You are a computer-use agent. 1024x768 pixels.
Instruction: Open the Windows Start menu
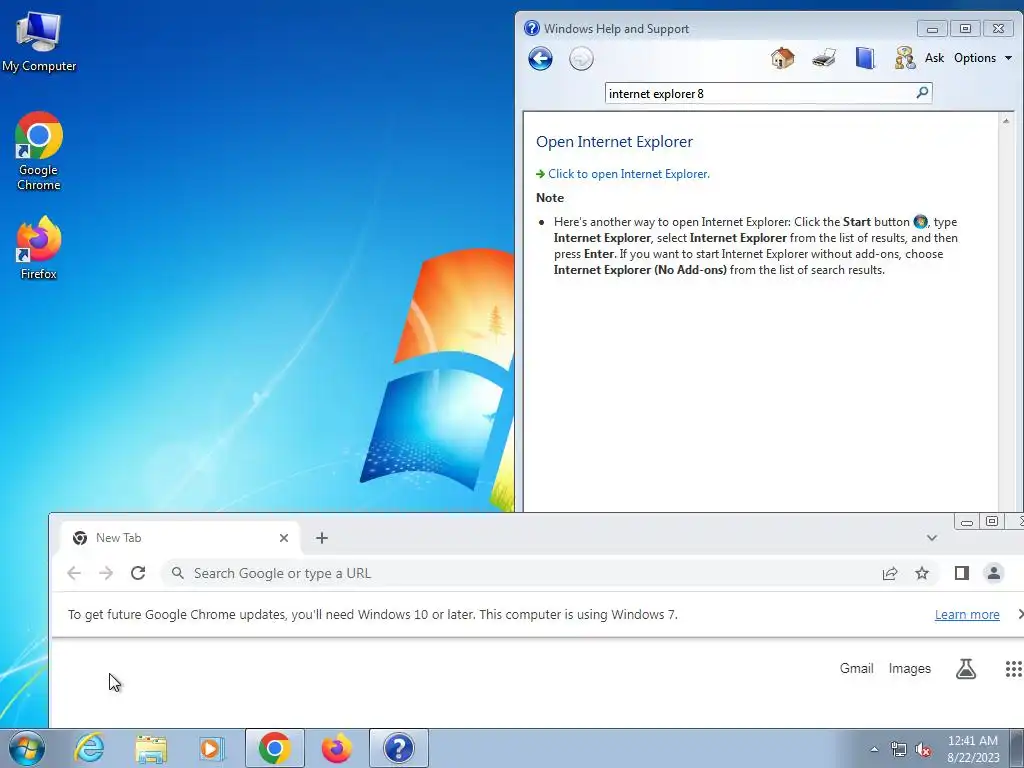(26, 748)
